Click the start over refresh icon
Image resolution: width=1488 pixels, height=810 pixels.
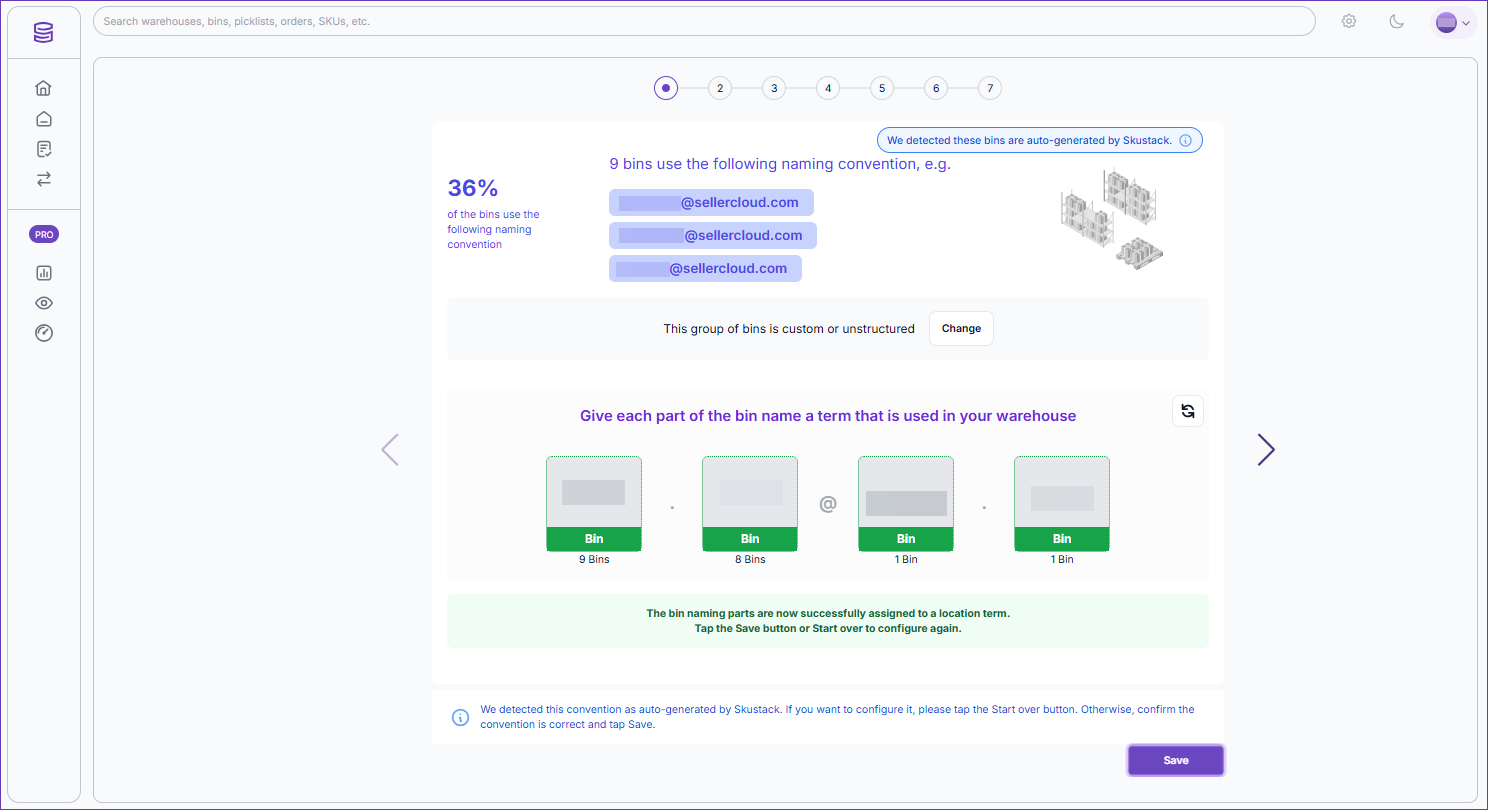[1188, 411]
